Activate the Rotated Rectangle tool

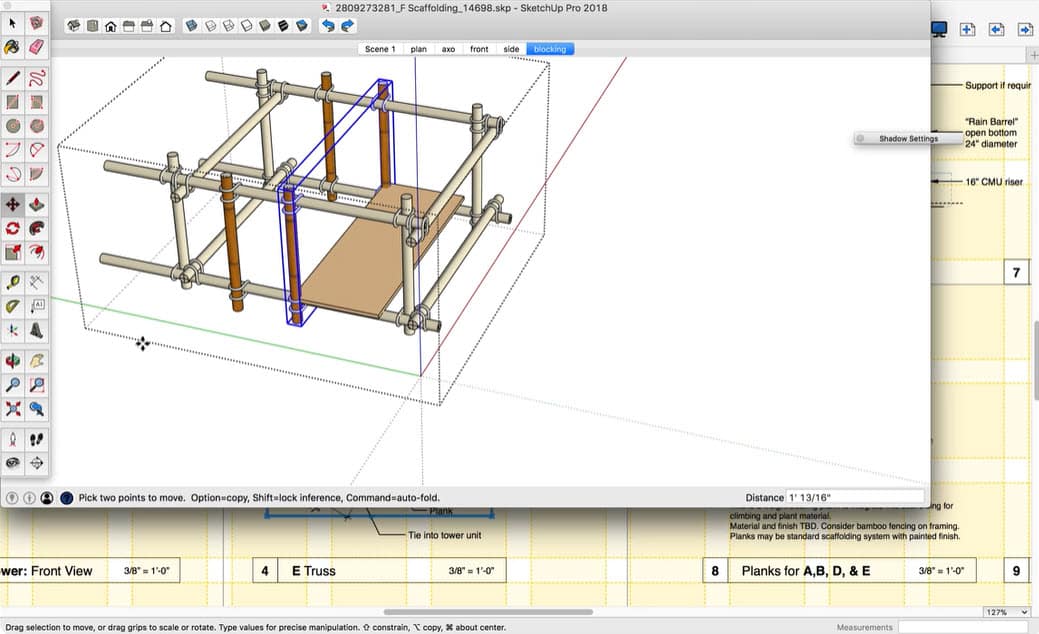point(36,102)
